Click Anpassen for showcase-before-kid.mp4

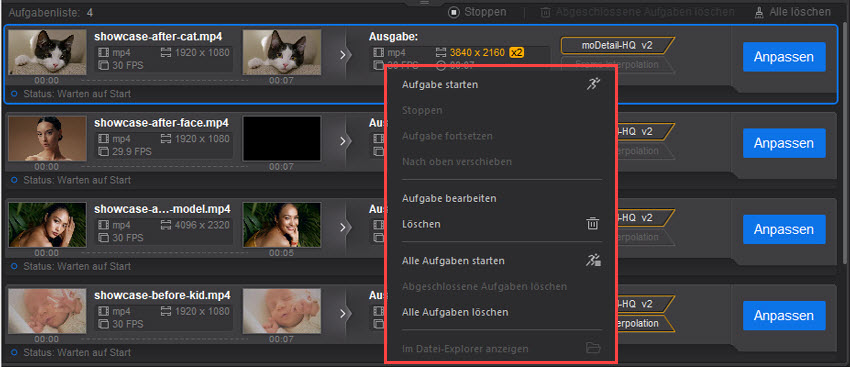coord(784,316)
